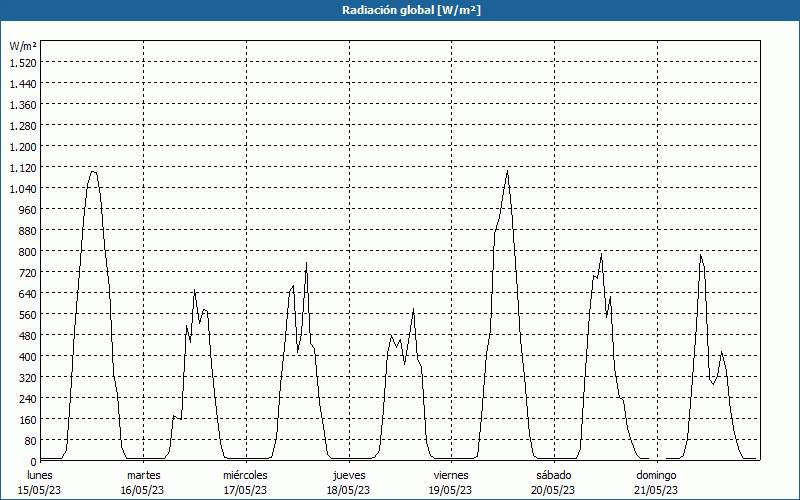Click the 20/05/23 date label
Screen dimensions: 800x500
pos(553,490)
